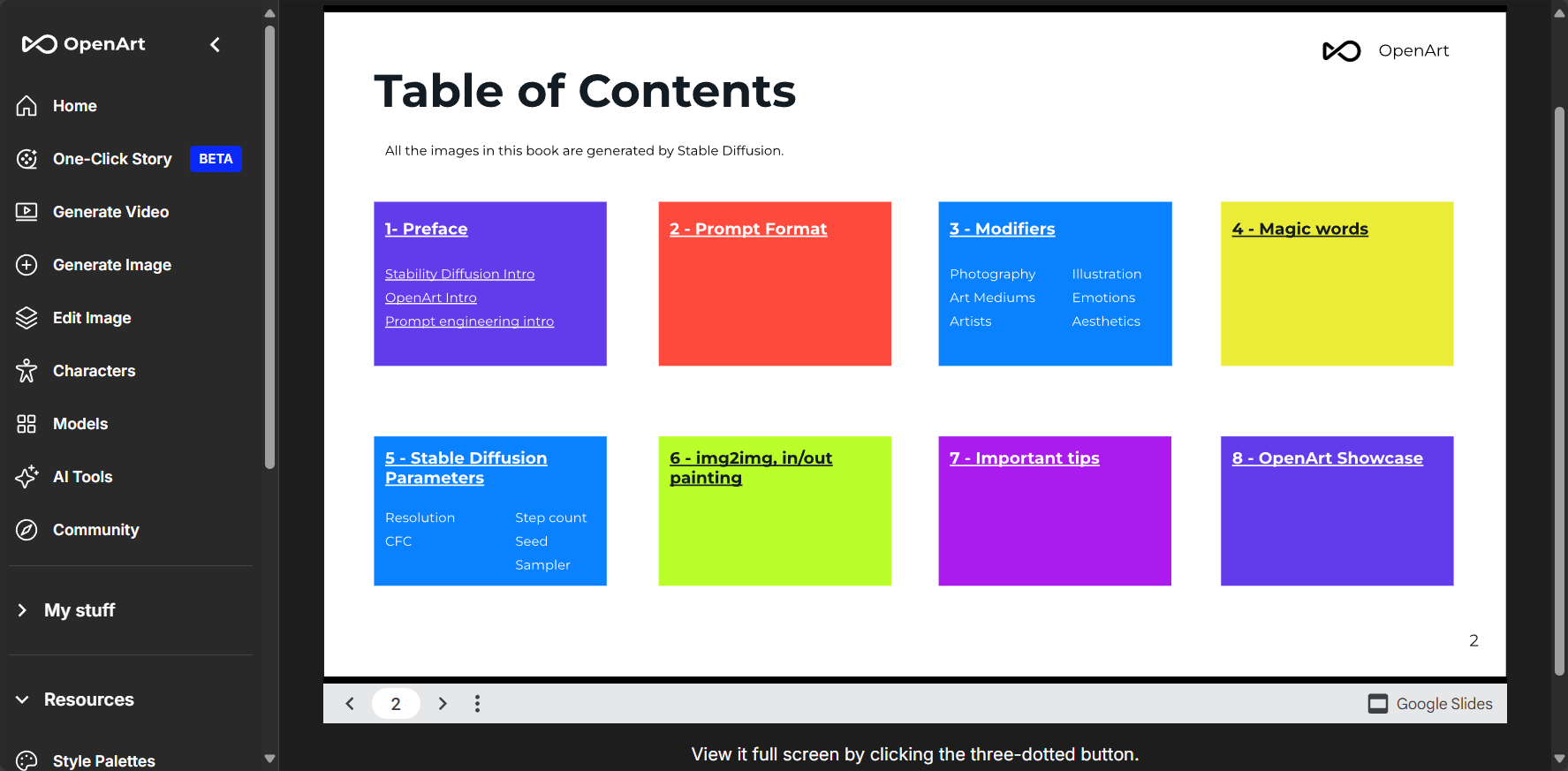Click the Generate Image plus-circle icon
This screenshot has width=1568, height=771.
tap(27, 265)
